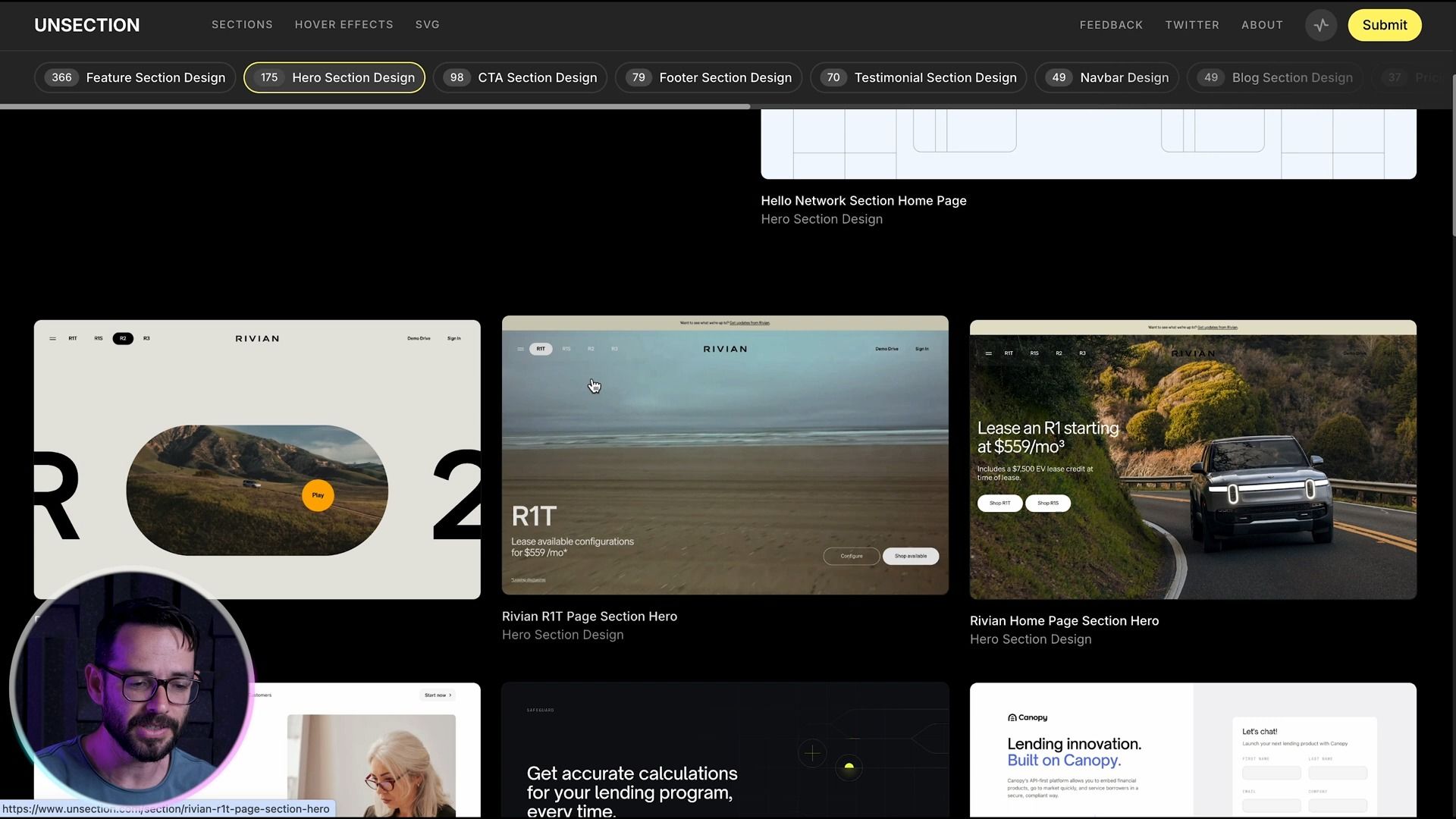Click orange Play button in R2 card

click(318, 495)
